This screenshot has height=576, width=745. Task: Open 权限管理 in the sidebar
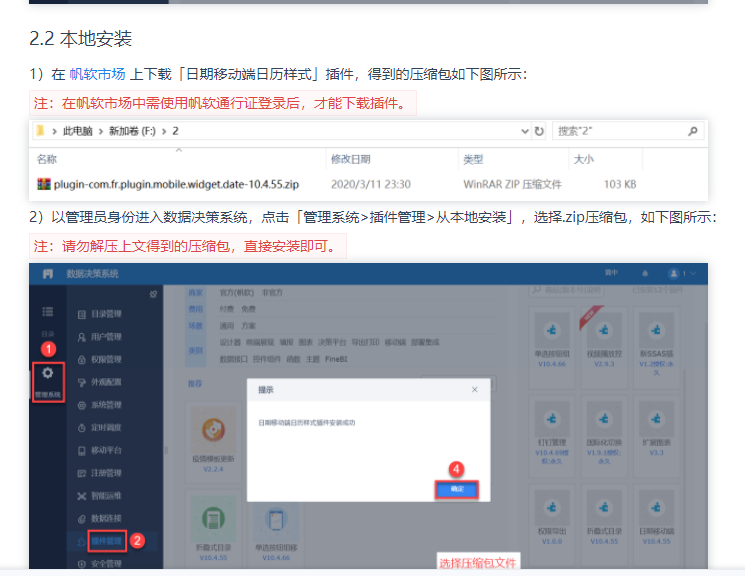tap(106, 360)
